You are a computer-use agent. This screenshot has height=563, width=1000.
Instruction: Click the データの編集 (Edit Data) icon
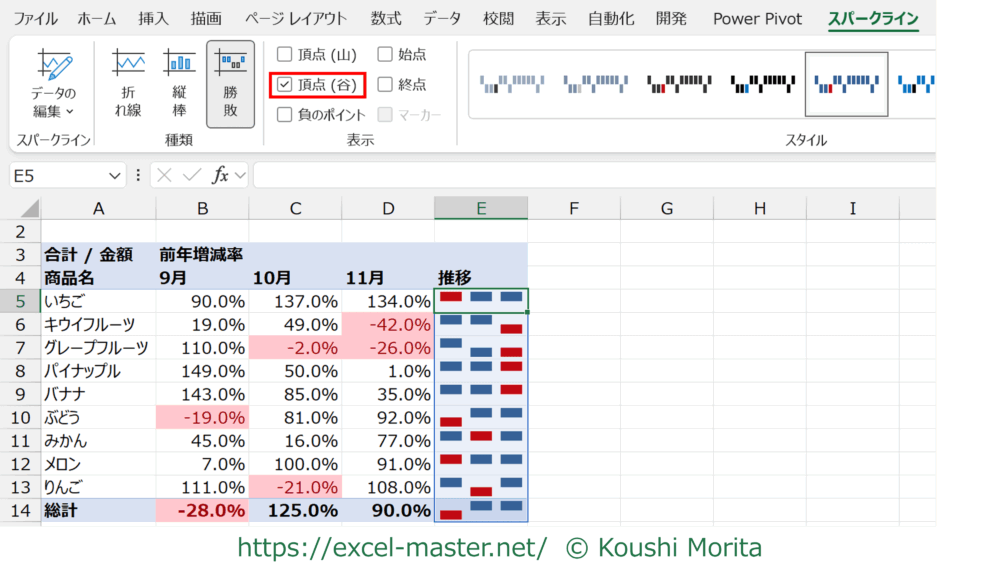[54, 68]
